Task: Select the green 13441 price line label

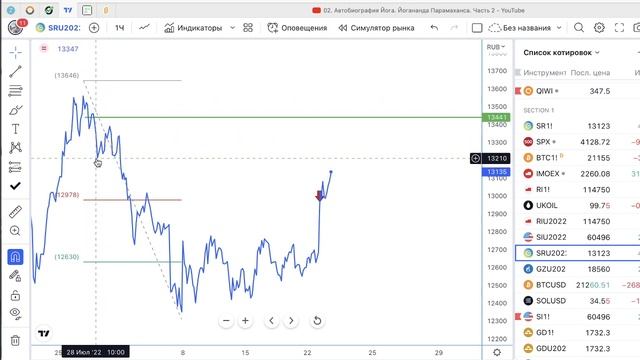Action: (496, 118)
